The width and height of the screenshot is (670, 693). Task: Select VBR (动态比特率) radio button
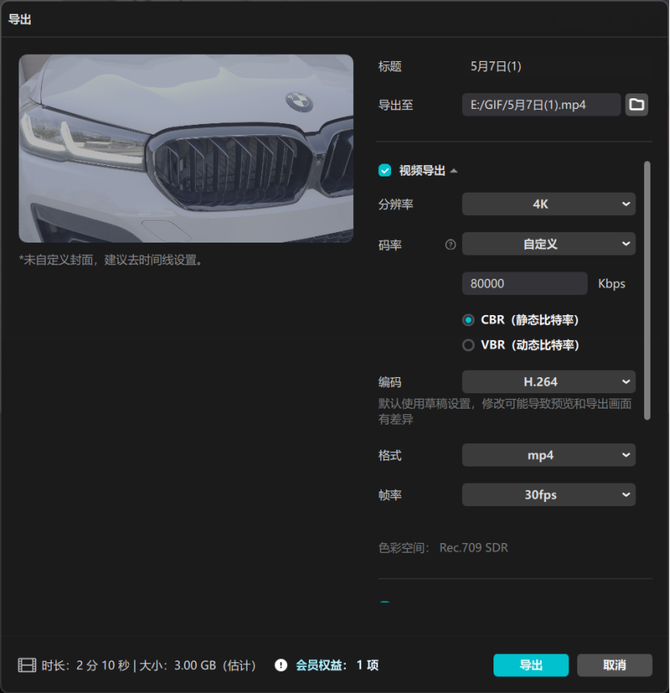coord(468,345)
